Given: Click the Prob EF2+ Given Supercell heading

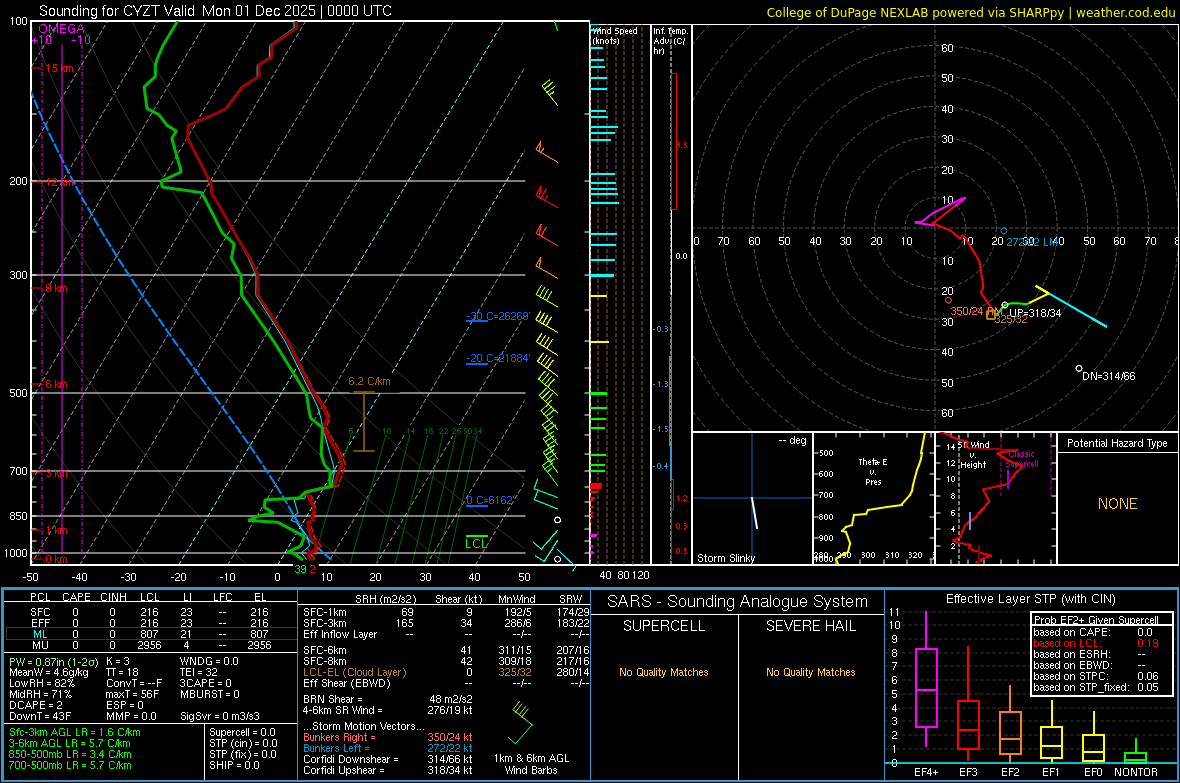Looking at the screenshot, I should [1096, 620].
